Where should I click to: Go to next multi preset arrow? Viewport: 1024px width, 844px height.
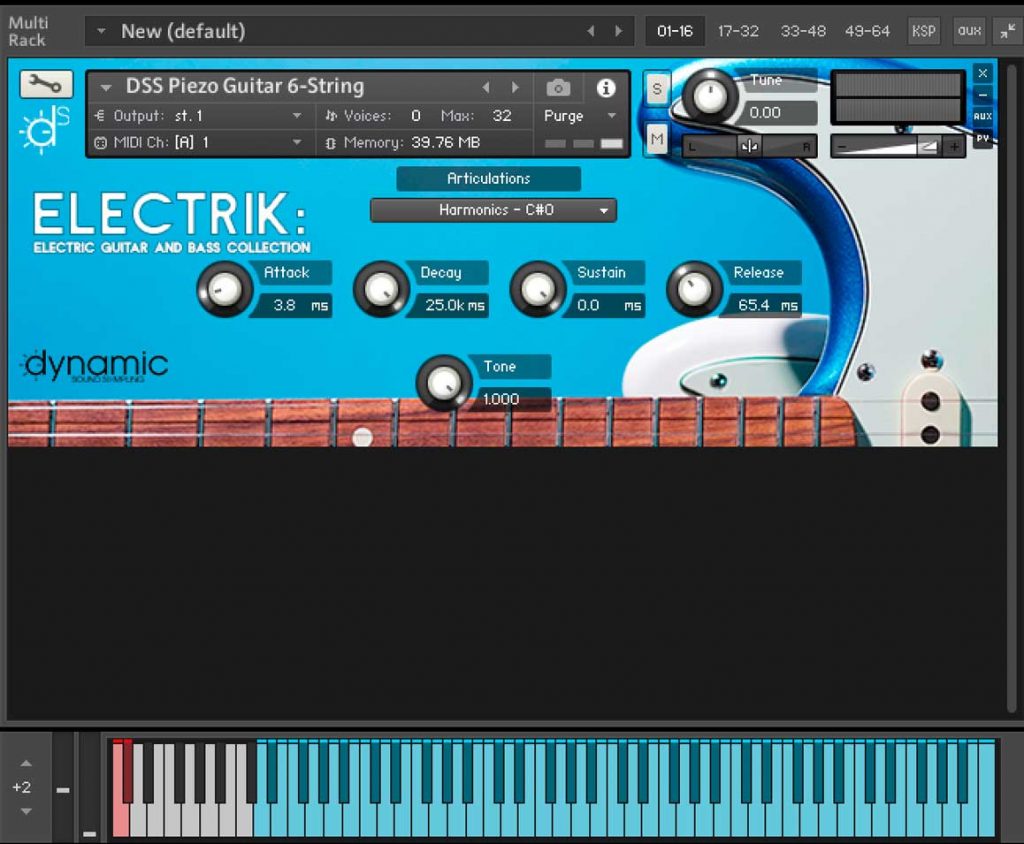point(618,31)
